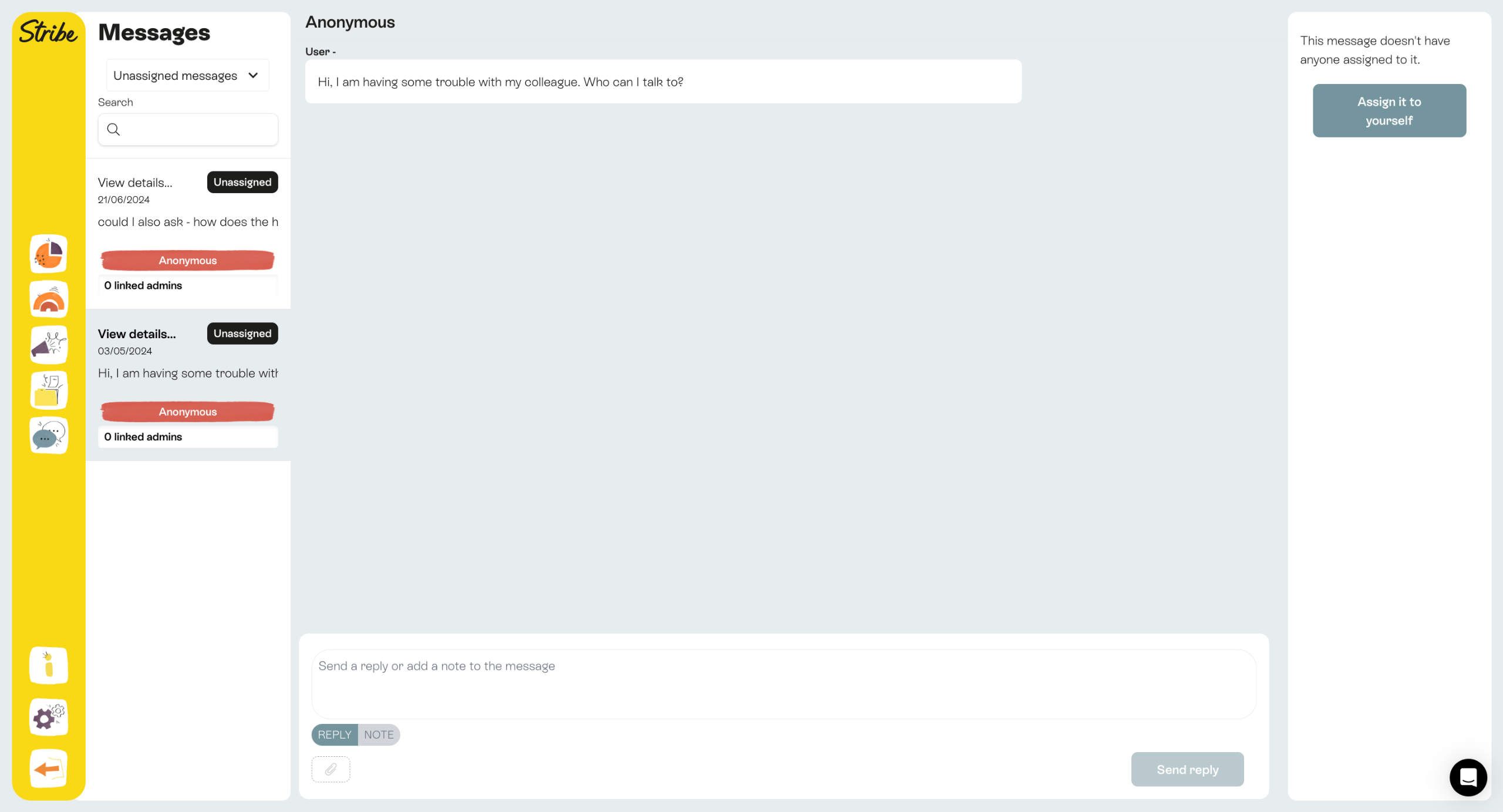Viewport: 1503px width, 812px height.
Task: Expand the Unassigned messages filter dropdown
Action: [188, 75]
